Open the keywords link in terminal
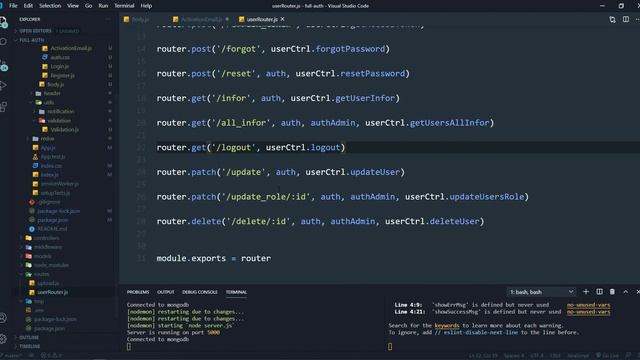Viewport: 640px width, 360px height. coord(447,325)
